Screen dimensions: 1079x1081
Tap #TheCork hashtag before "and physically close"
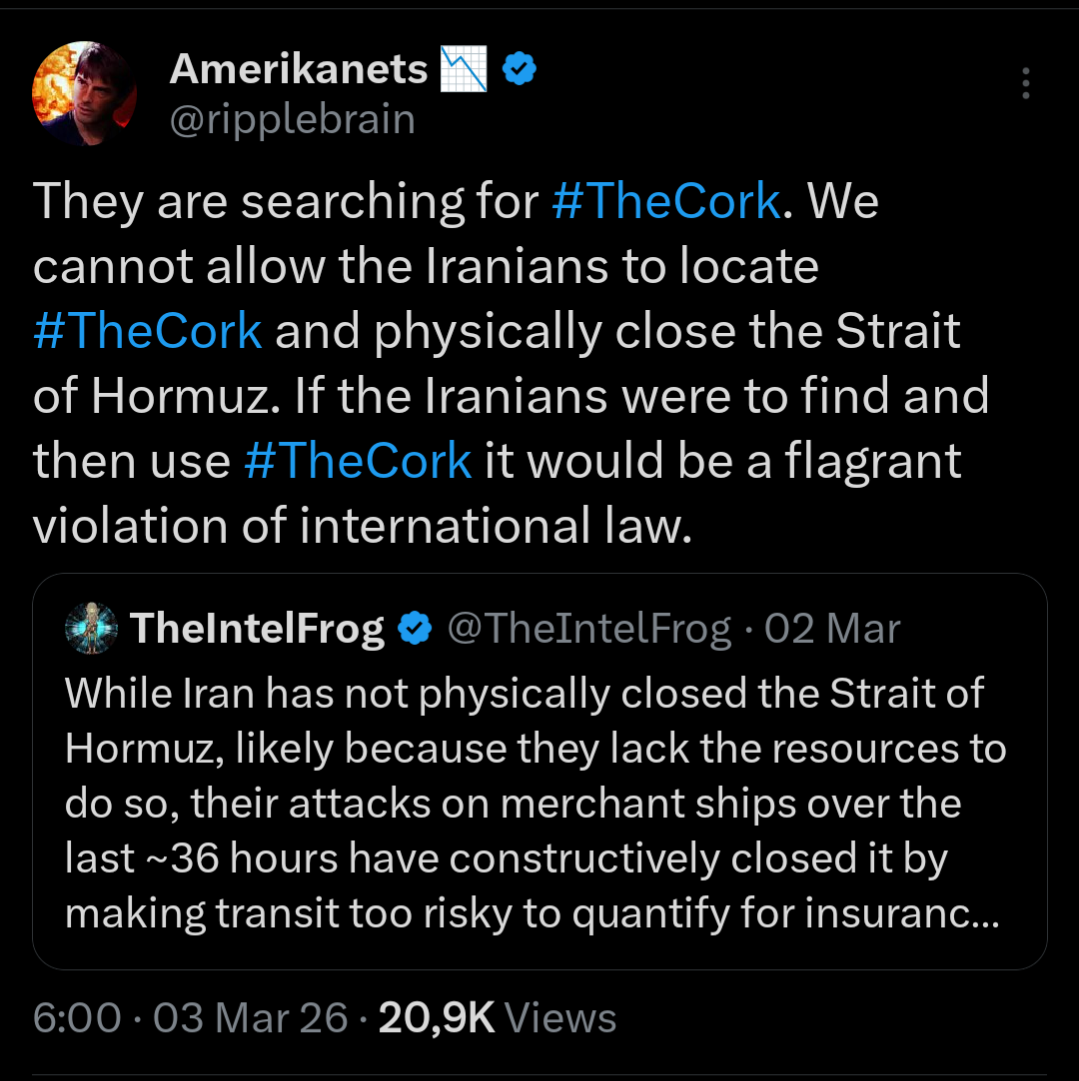(x=148, y=331)
